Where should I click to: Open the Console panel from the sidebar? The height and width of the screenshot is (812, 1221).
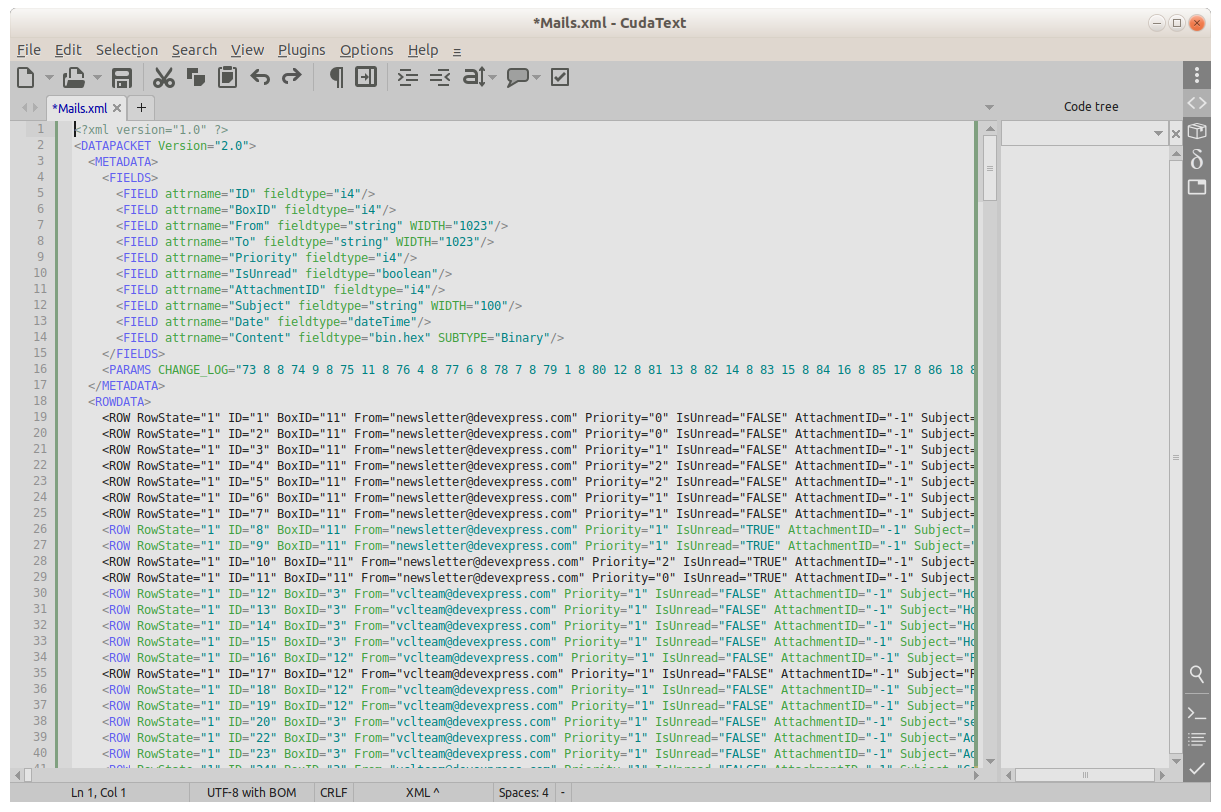click(x=1196, y=713)
